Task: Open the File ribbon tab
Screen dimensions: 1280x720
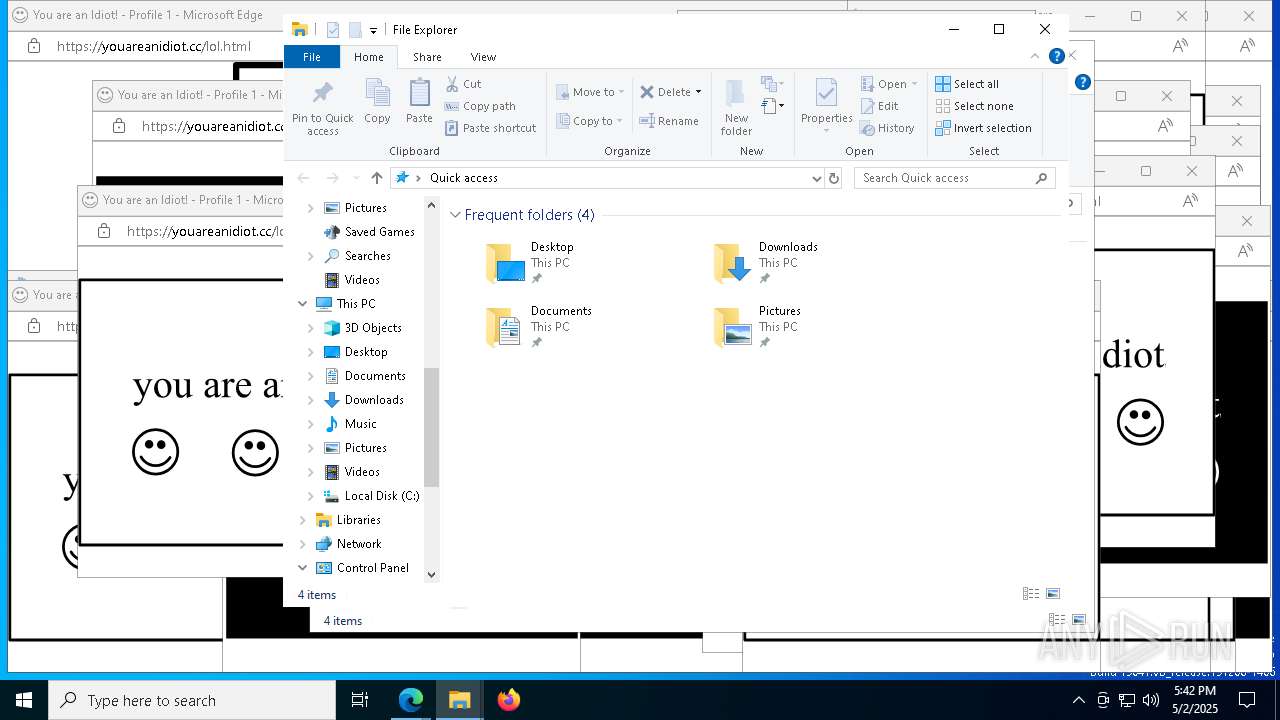Action: tap(312, 57)
